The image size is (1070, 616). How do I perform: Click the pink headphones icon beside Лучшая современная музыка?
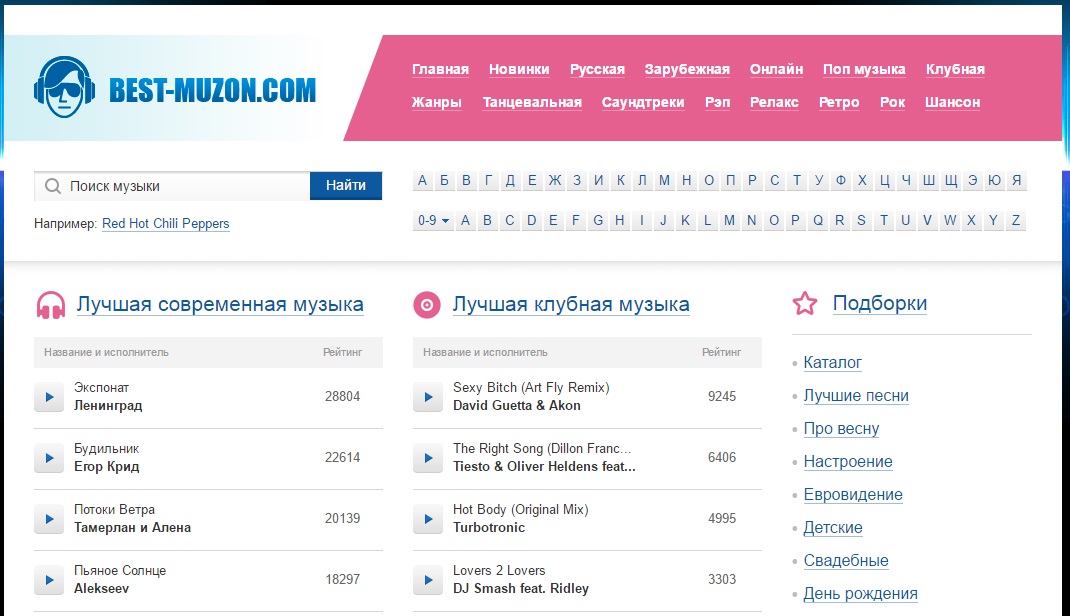click(51, 305)
